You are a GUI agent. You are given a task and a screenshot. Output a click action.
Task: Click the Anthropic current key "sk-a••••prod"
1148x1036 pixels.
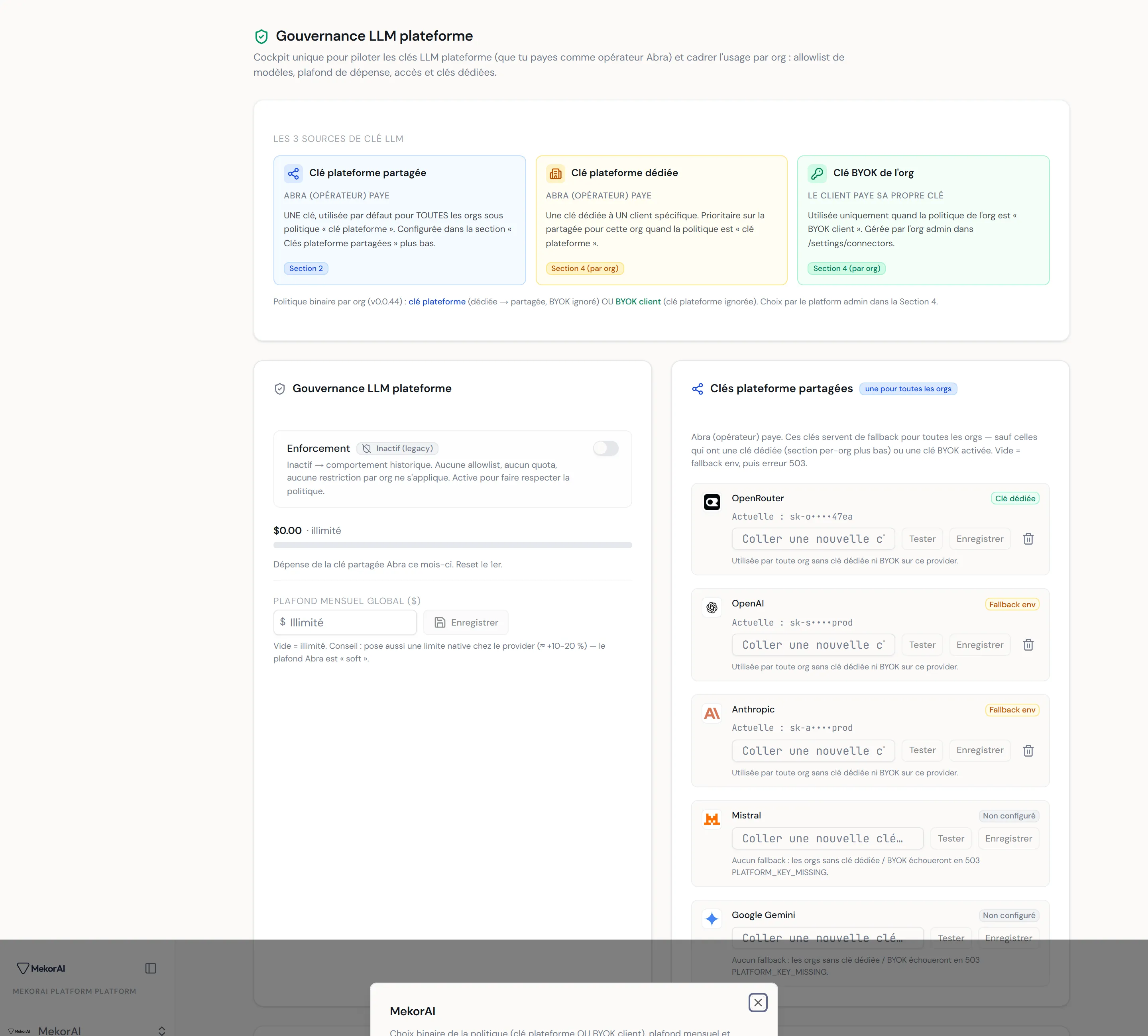click(821, 728)
